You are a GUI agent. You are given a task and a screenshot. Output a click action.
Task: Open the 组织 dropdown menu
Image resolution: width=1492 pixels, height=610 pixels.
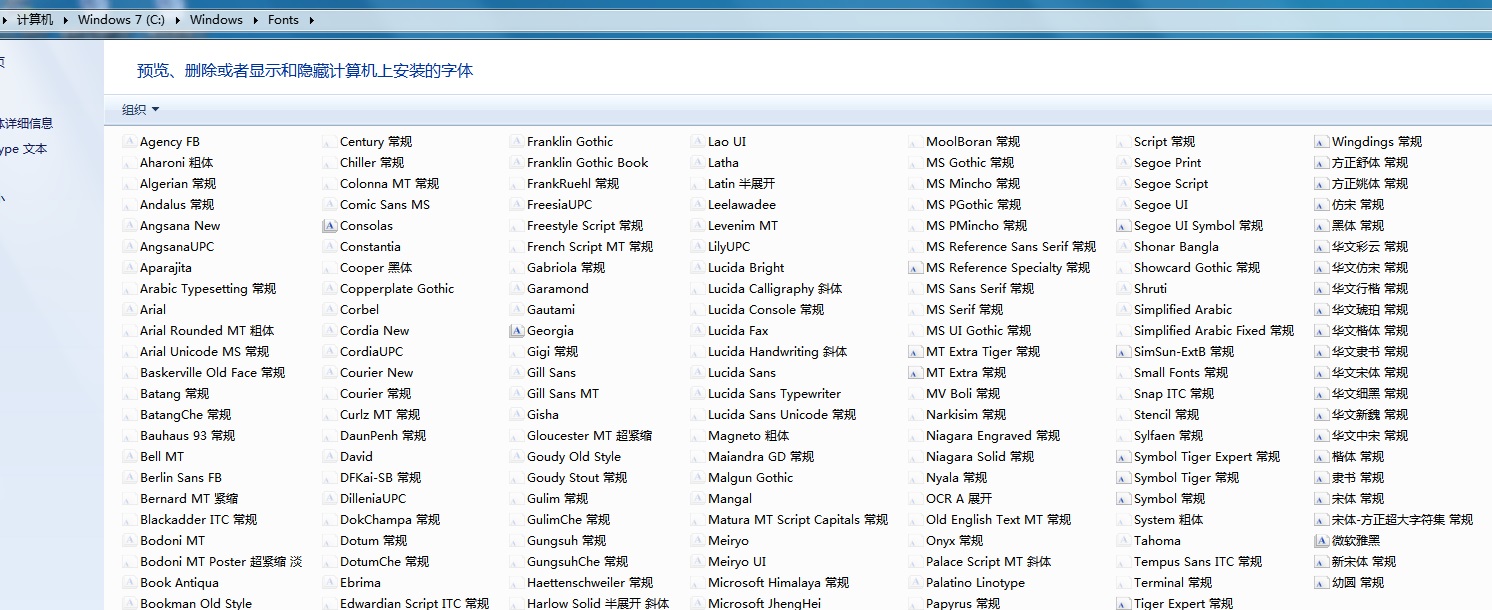click(140, 110)
